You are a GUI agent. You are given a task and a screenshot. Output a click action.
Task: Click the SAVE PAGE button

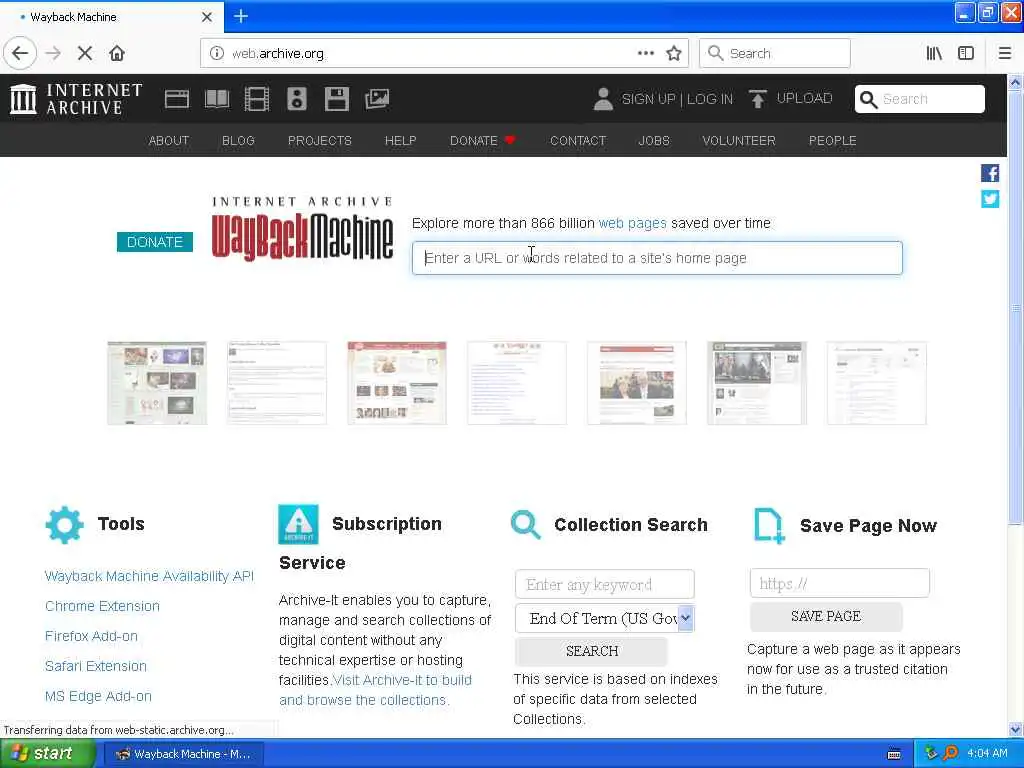[826, 616]
